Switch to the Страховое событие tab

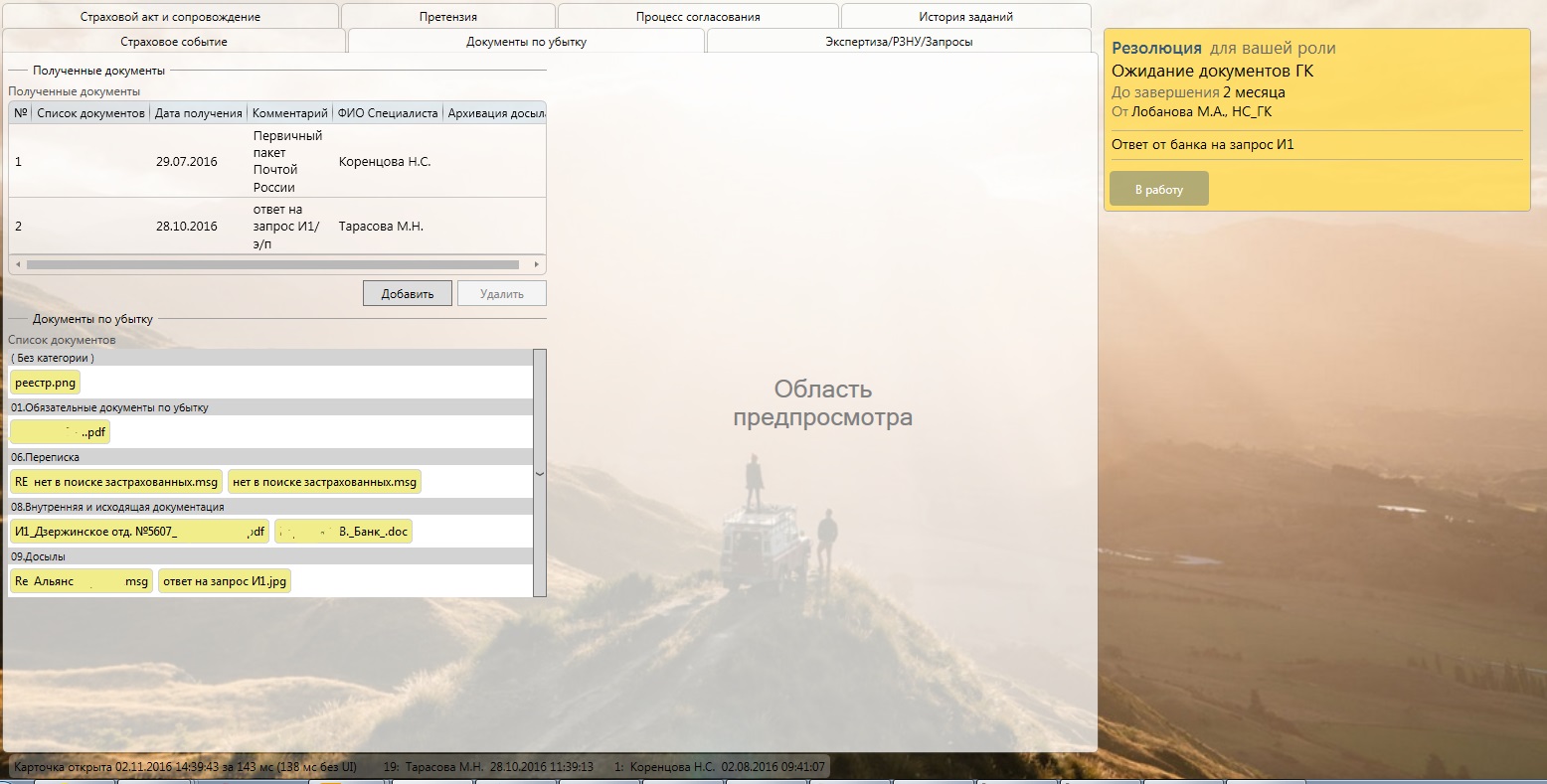174,42
